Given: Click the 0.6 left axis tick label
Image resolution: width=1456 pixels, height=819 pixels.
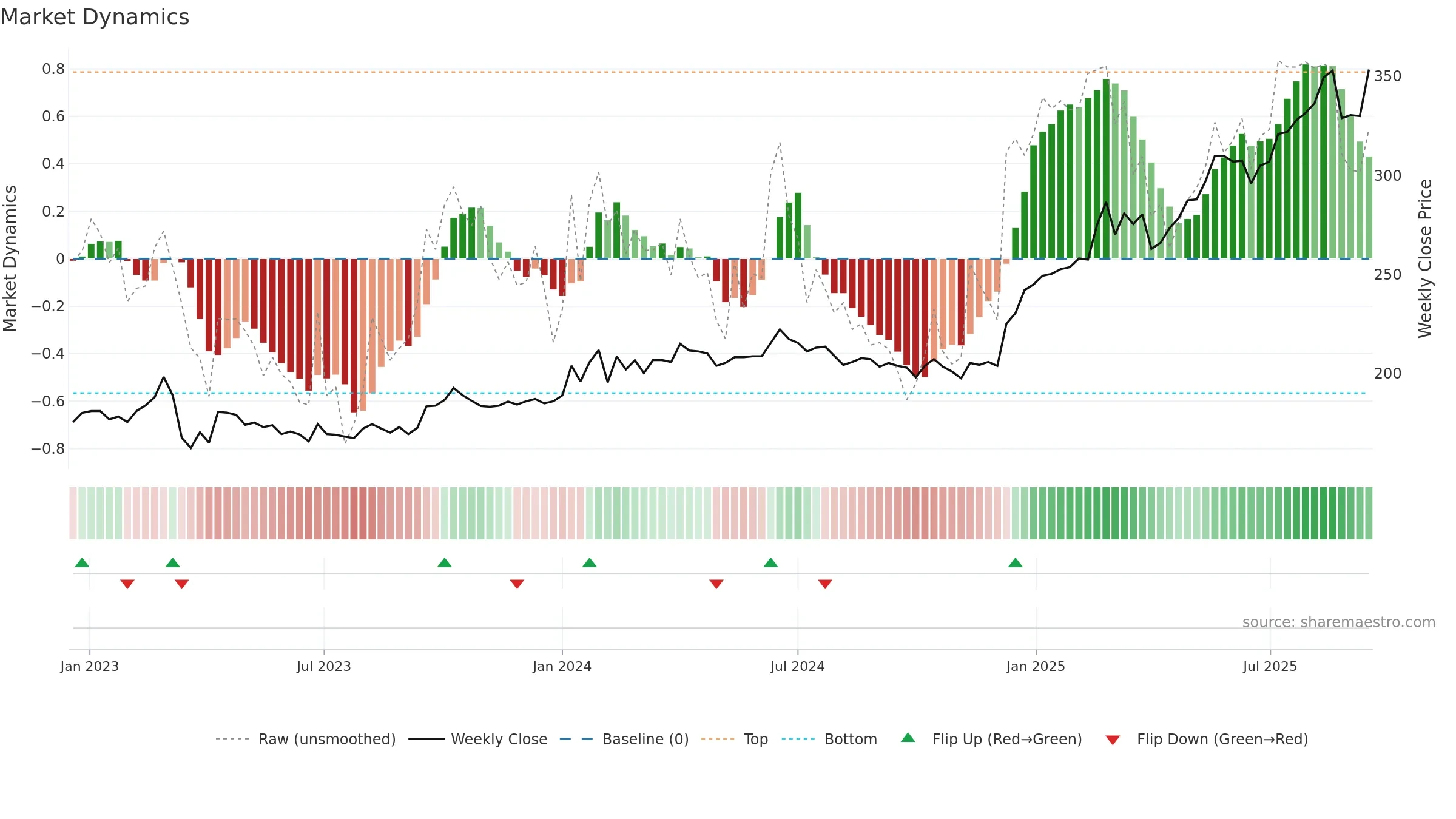Looking at the screenshot, I should point(53,116).
